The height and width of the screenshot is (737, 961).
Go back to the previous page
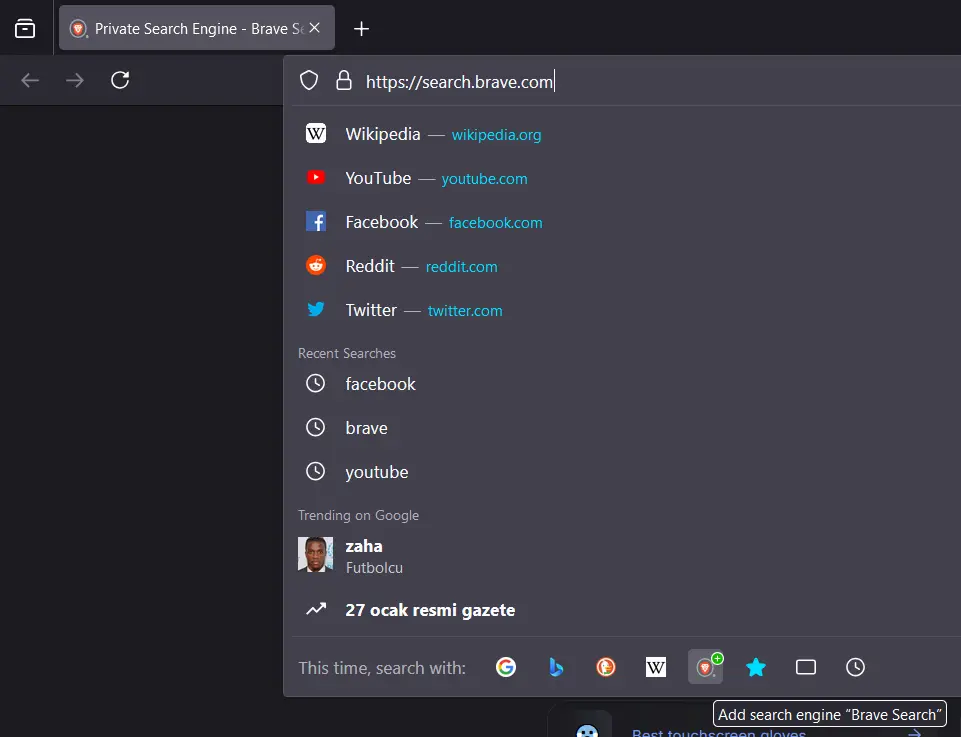pyautogui.click(x=30, y=80)
